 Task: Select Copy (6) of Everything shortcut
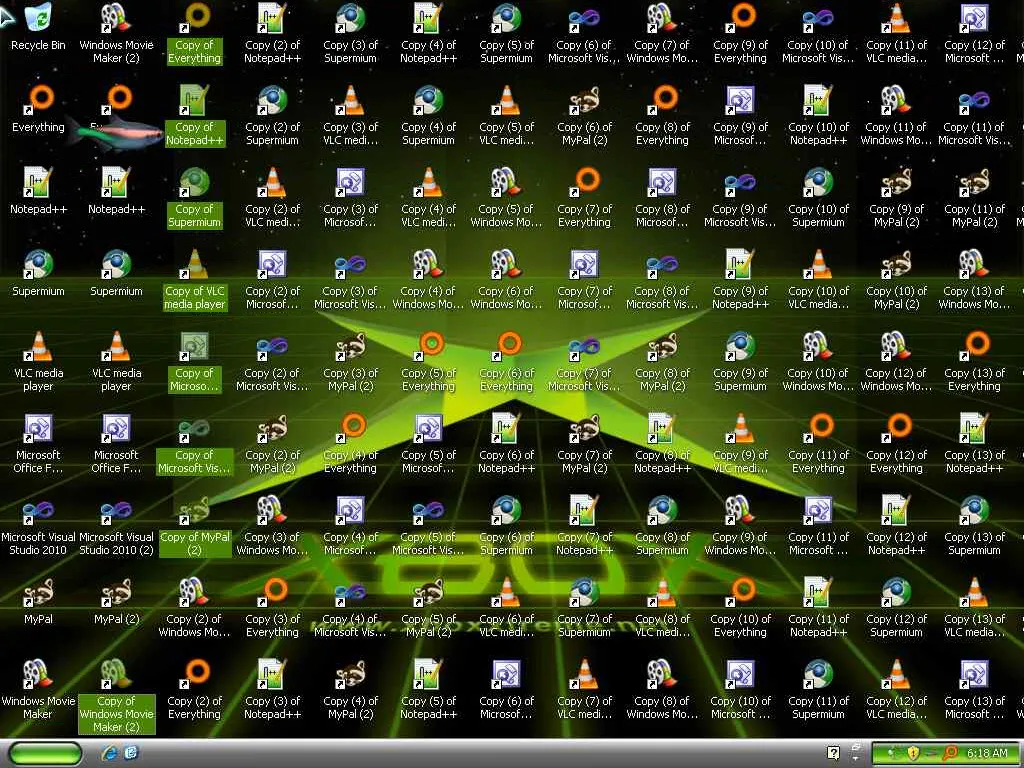[x=507, y=360]
